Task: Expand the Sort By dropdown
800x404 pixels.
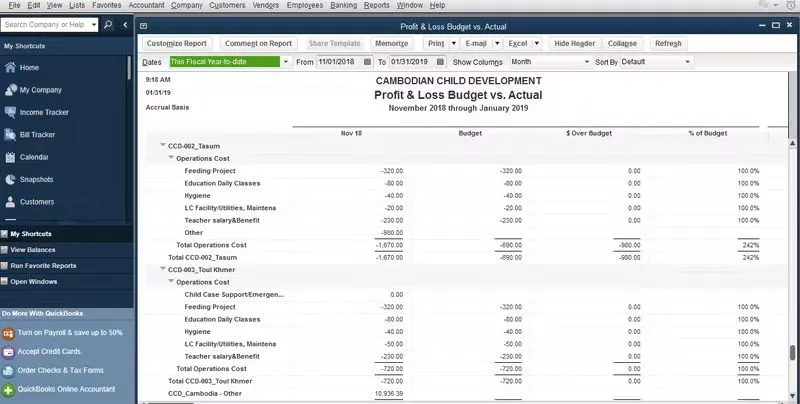Action: (690, 62)
